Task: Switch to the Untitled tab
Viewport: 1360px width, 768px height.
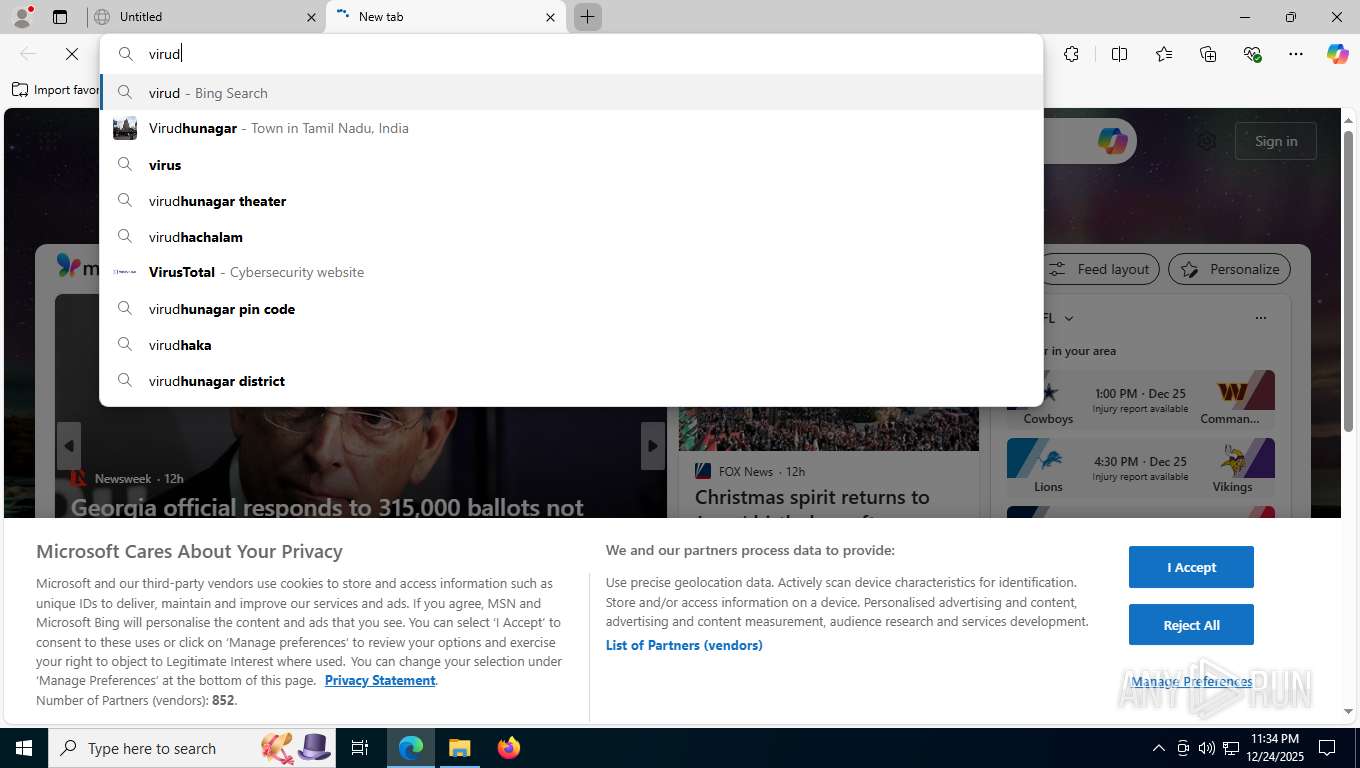Action: click(x=205, y=17)
